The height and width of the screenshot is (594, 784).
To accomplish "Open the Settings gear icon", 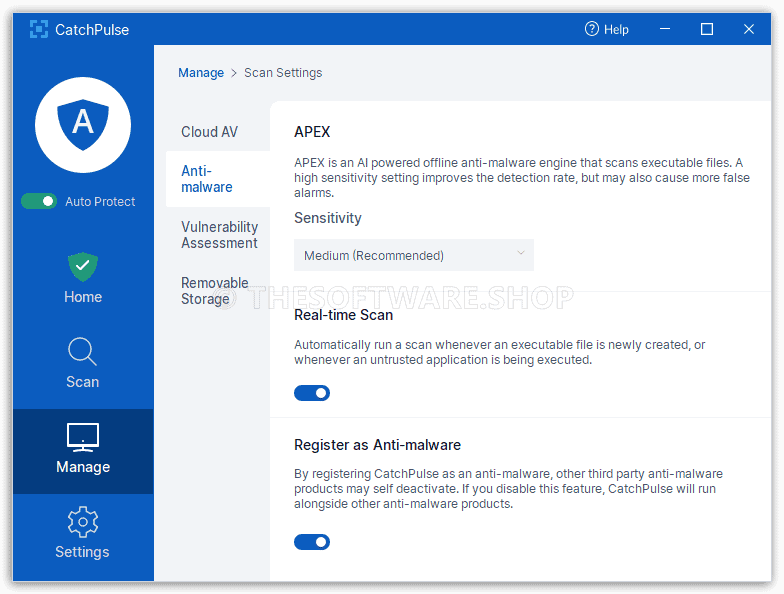I will 83,522.
